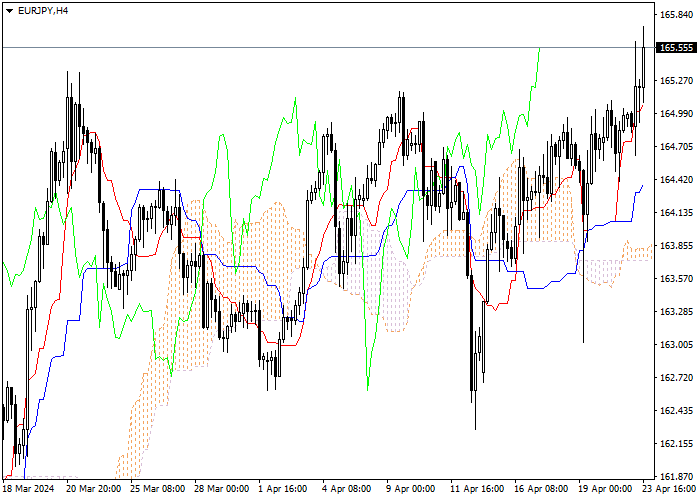Select price scale value 163.285
This screenshot has height=500, width=700.
(676, 311)
